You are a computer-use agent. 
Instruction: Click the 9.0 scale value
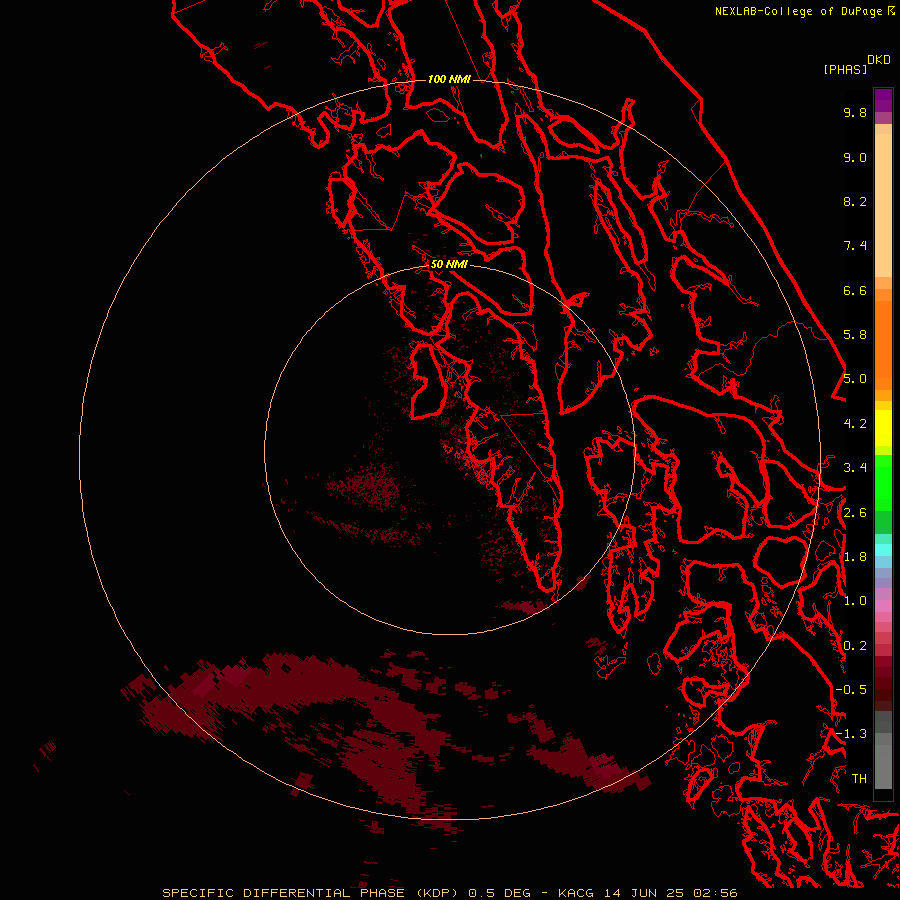[x=855, y=157]
